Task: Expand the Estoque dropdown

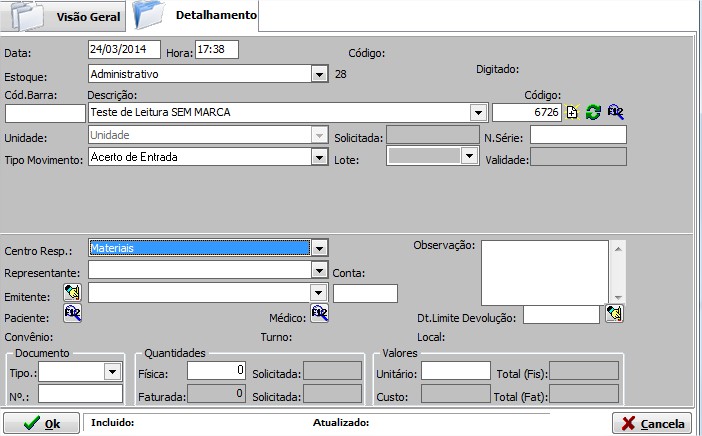Action: pos(319,73)
